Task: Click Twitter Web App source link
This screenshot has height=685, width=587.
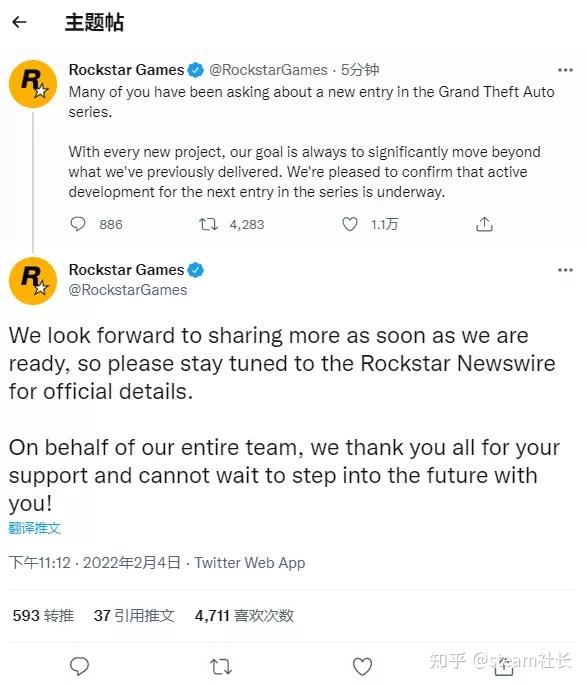Action: (x=250, y=563)
